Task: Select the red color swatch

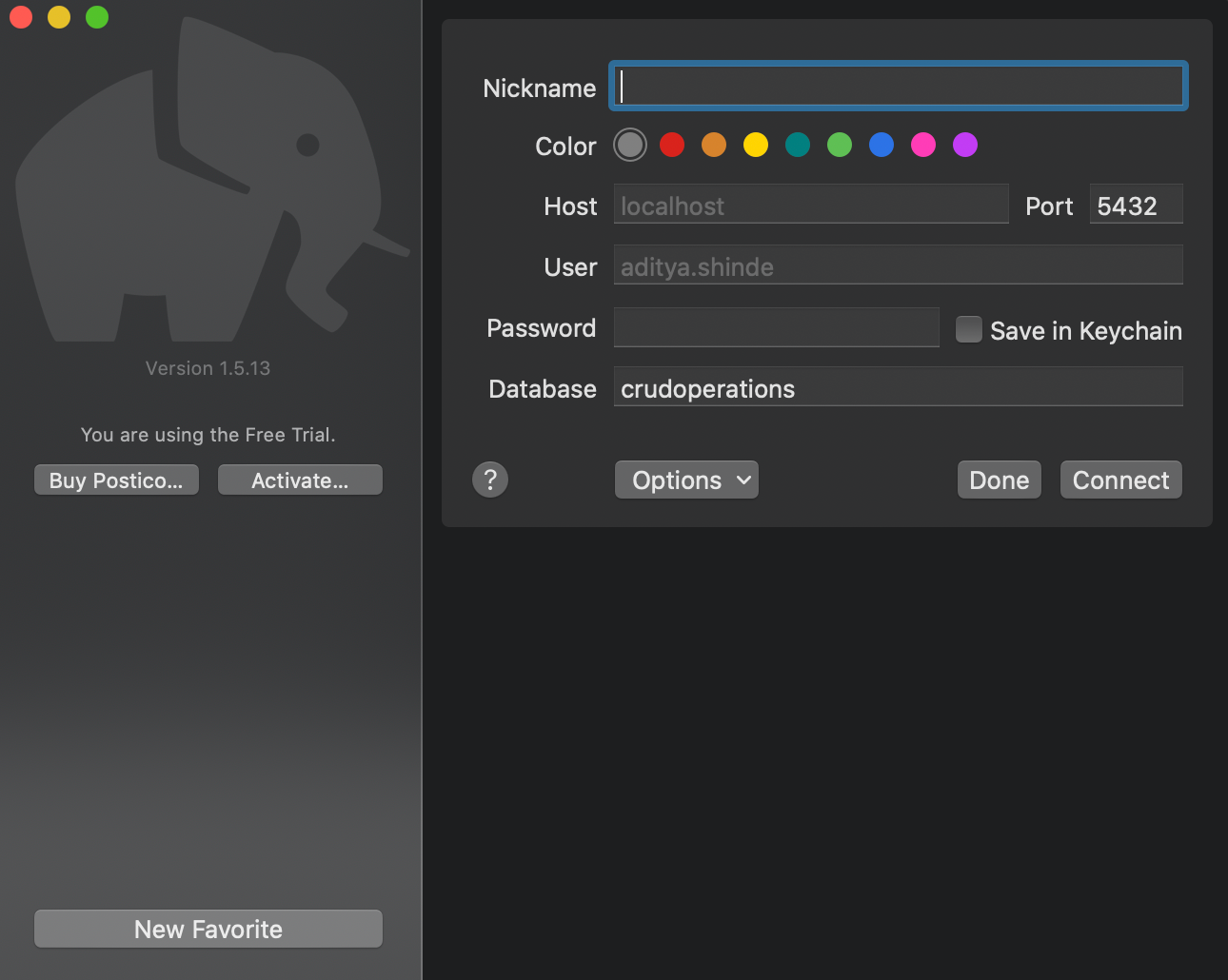Action: click(x=672, y=145)
